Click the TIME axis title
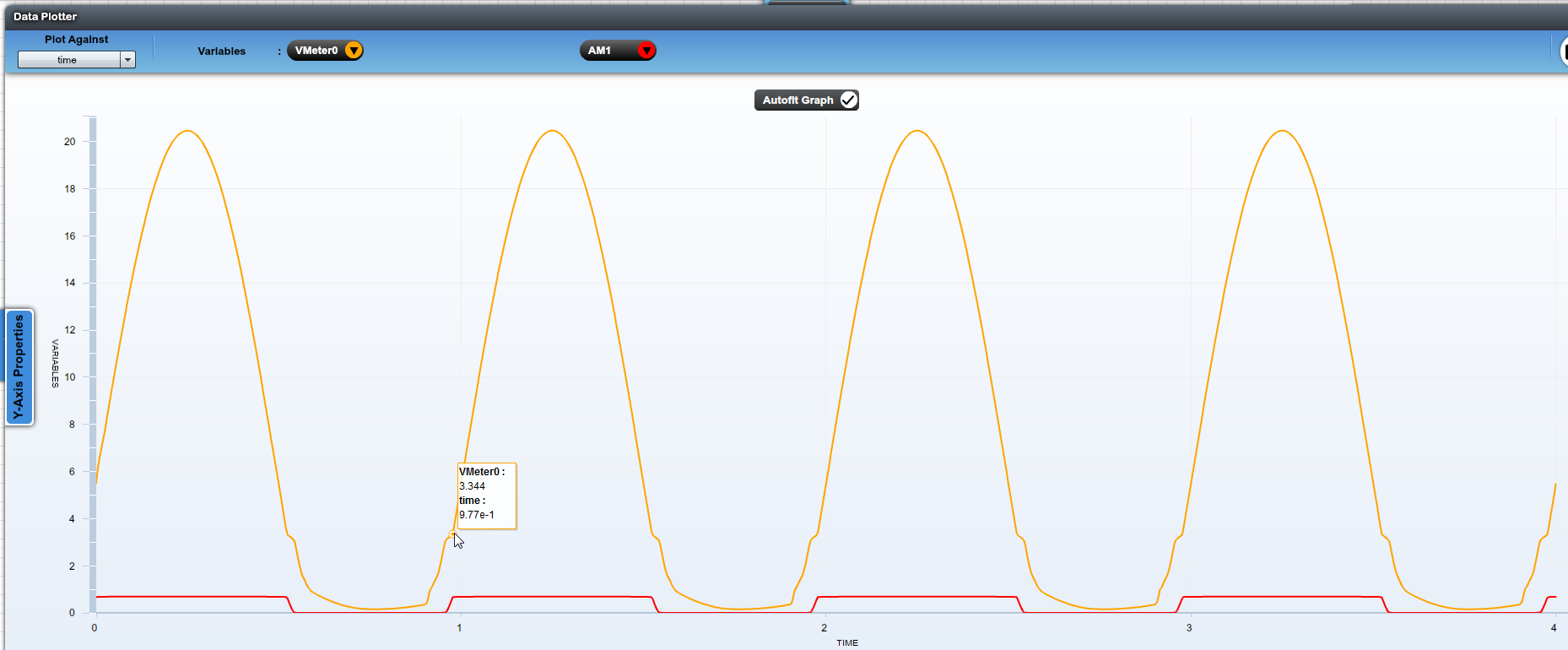The height and width of the screenshot is (650, 1568). pyautogui.click(x=847, y=643)
